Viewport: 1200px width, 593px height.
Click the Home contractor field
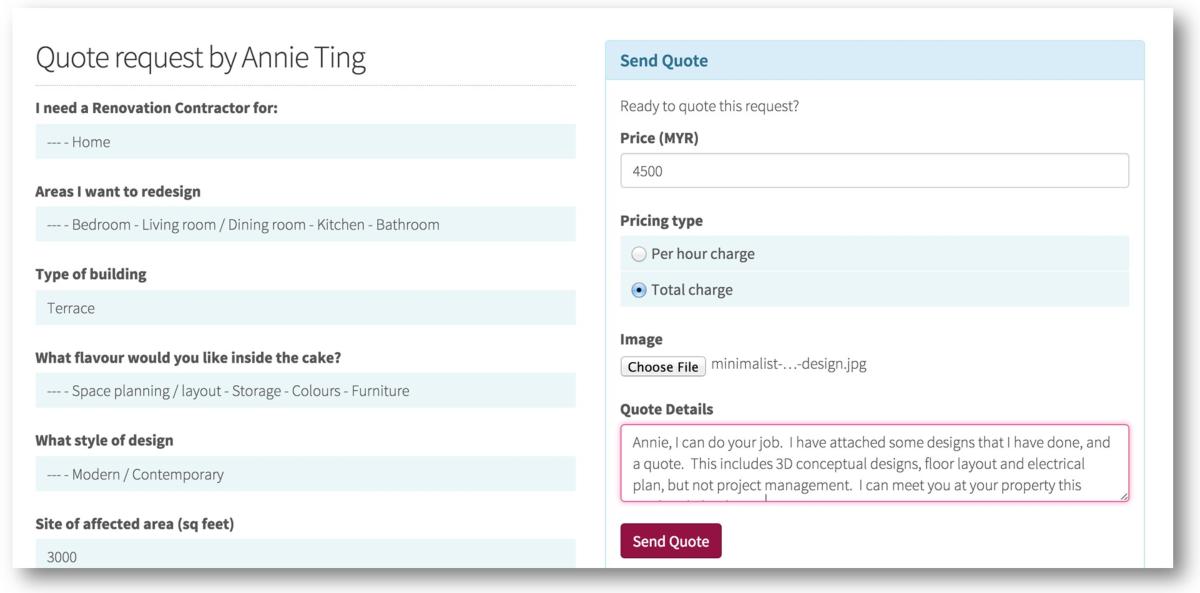click(x=305, y=142)
